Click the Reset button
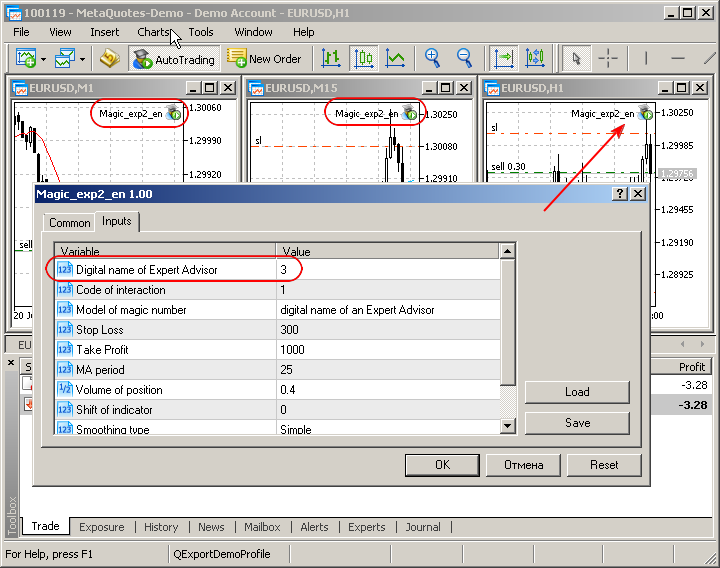720x568 pixels. point(604,465)
